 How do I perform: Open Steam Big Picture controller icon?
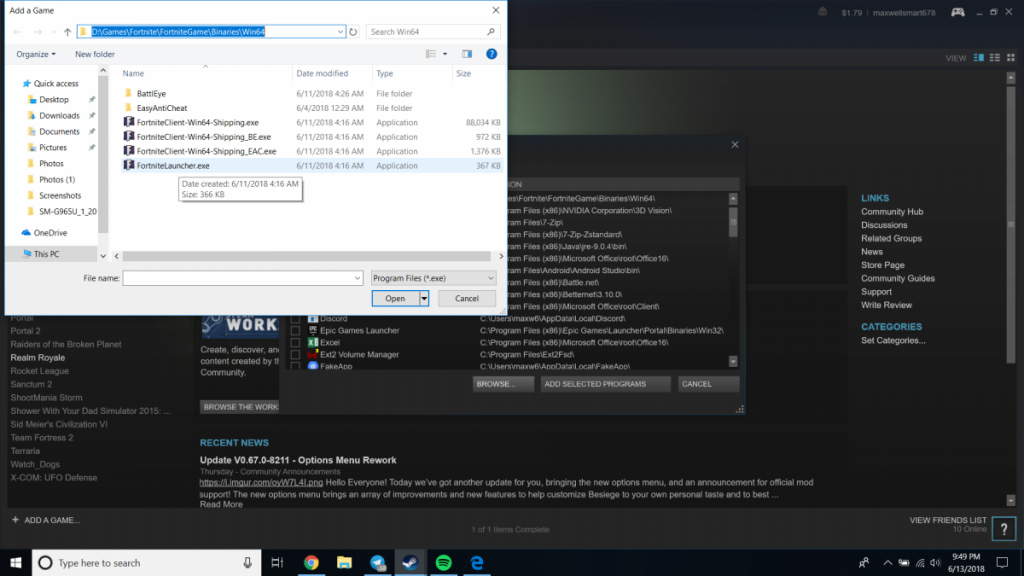[957, 12]
